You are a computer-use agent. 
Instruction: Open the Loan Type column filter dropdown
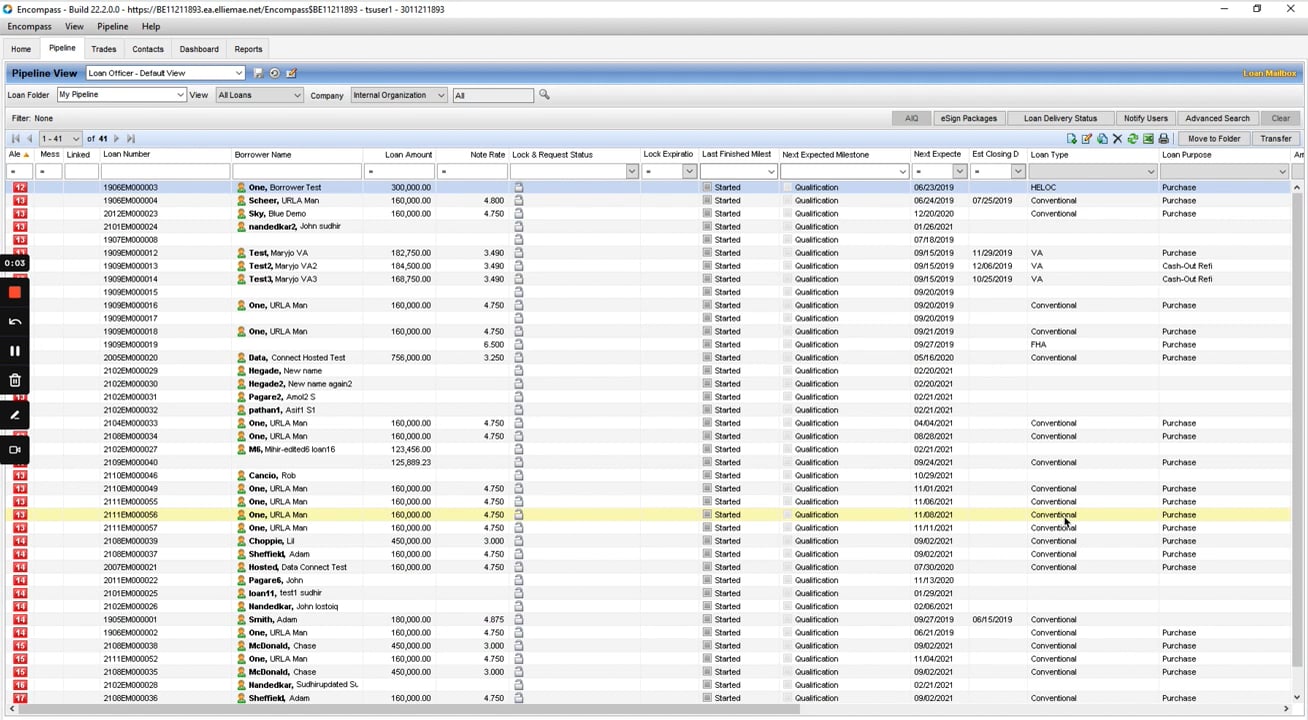coord(1151,172)
